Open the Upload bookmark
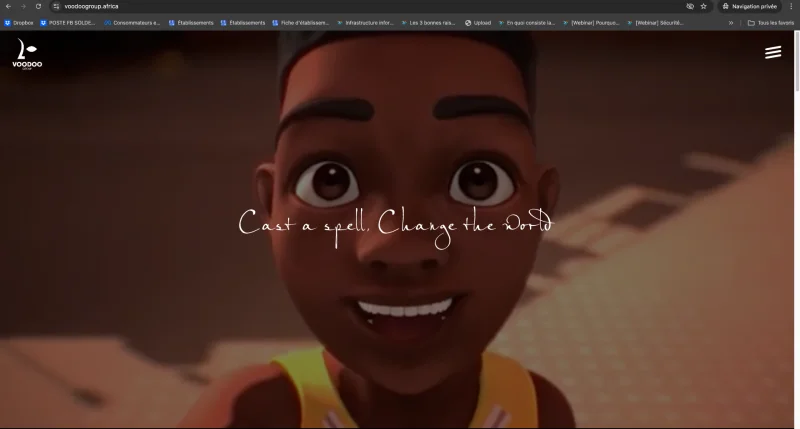Screen dimensions: 800x429 pyautogui.click(x=478, y=22)
